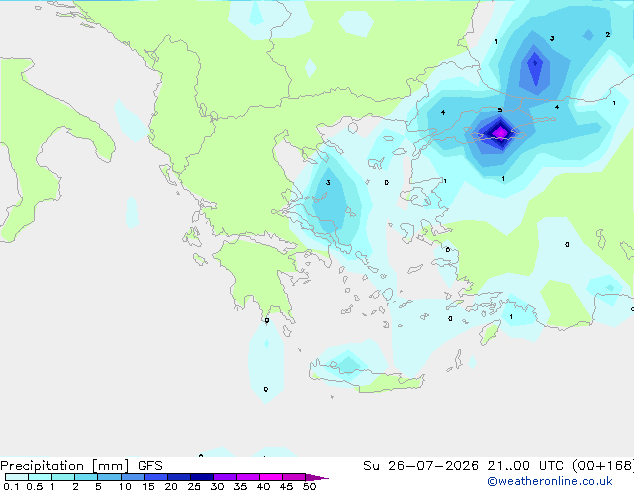Image resolution: width=634 pixels, height=490 pixels.
Task: Click the 'Precipitation [mm] GFS' title text
Action: 81,466
